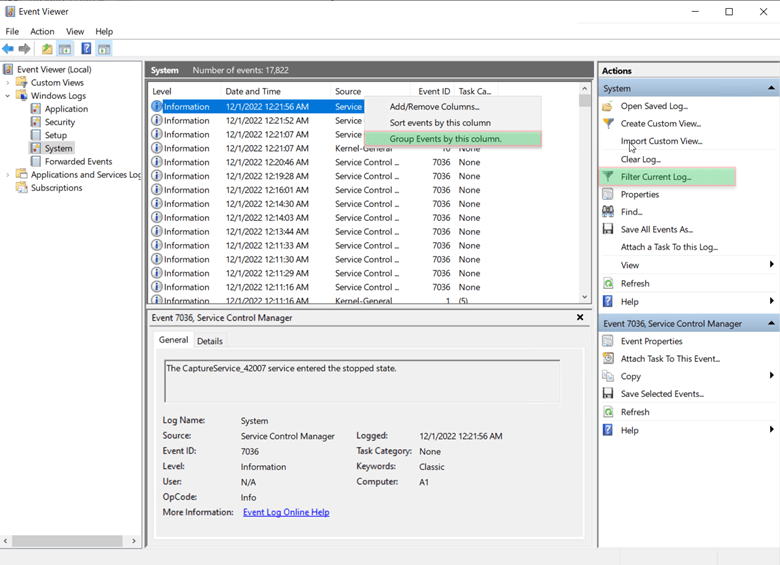Click event list scrollbar down arrow
Screen dimensions: 780x565
click(x=585, y=297)
